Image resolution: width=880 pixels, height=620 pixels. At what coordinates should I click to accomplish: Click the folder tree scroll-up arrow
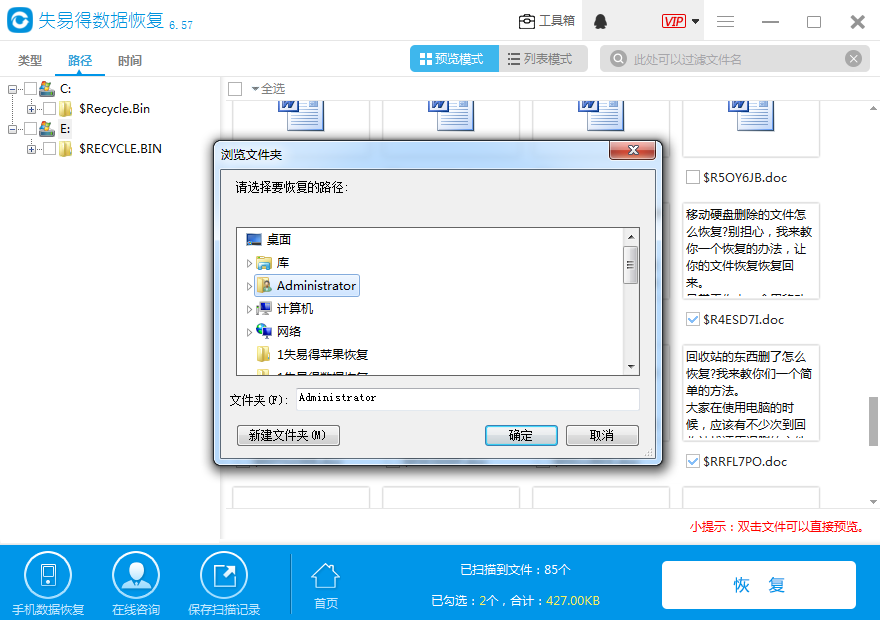(631, 237)
